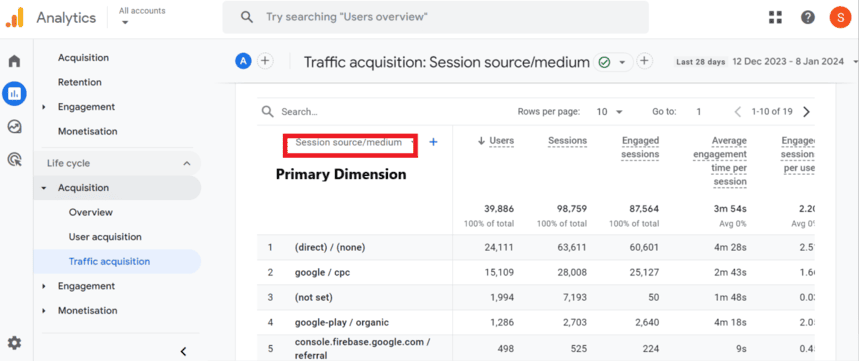Viewport: 859px width, 361px height.
Task: Open the Retention report item
Action: (x=79, y=82)
